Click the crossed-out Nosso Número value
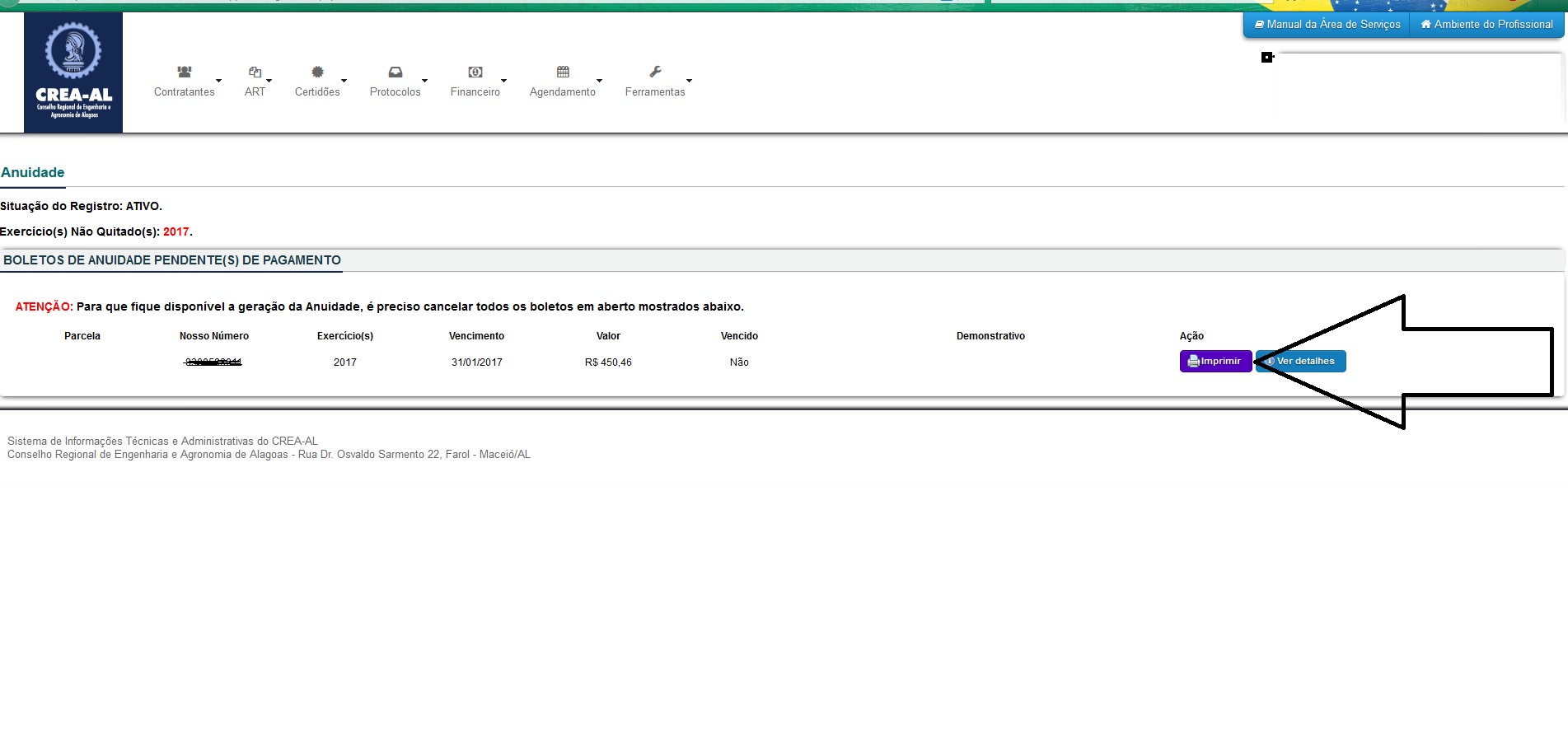Screen dimensions: 1568x734 tap(213, 362)
